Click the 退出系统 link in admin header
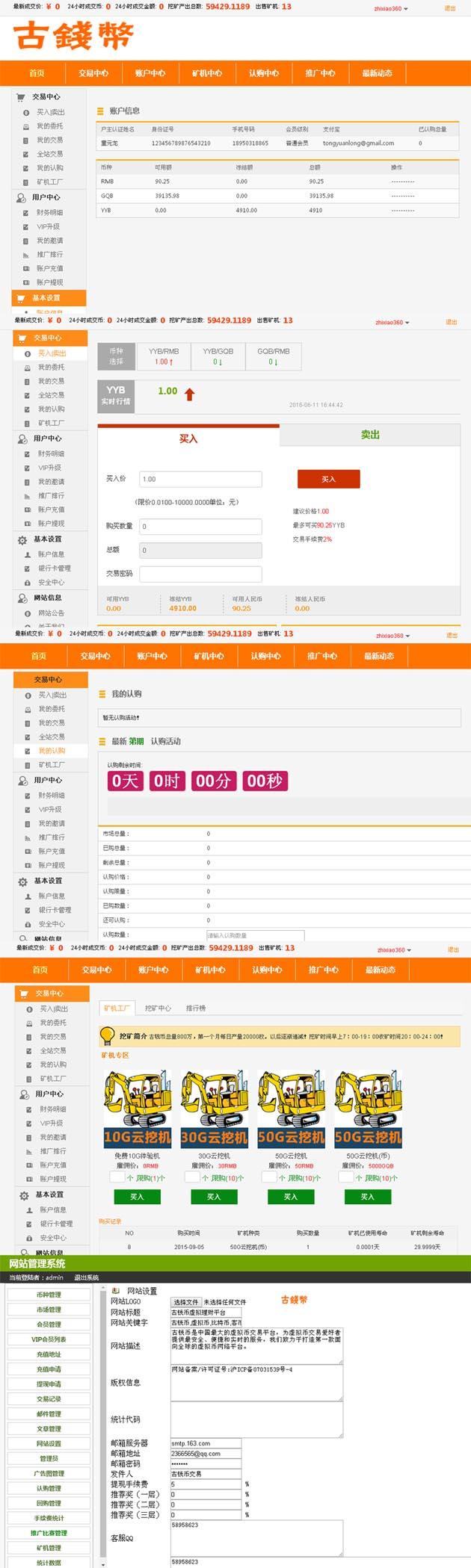Screen dimensions: 471x1568 tap(86, 1277)
